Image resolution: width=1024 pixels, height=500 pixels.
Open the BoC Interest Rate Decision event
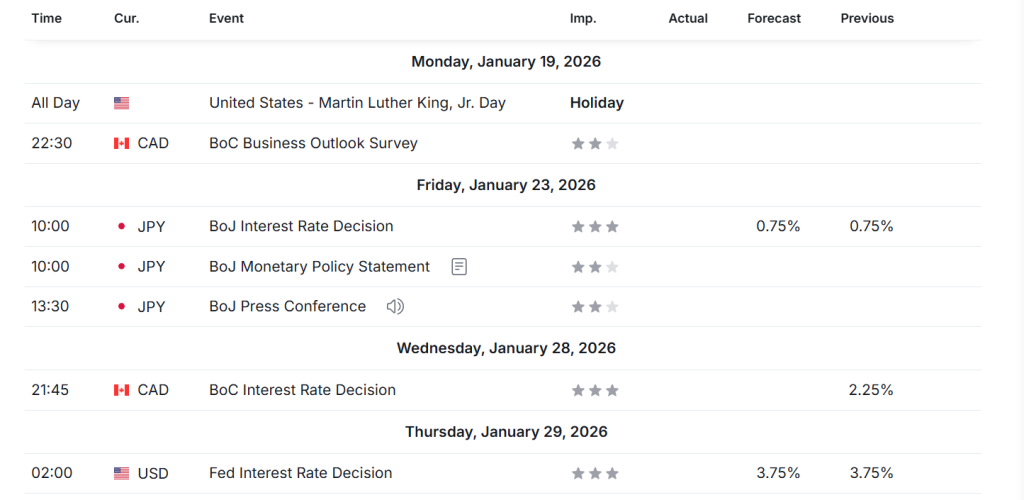pyautogui.click(x=302, y=390)
